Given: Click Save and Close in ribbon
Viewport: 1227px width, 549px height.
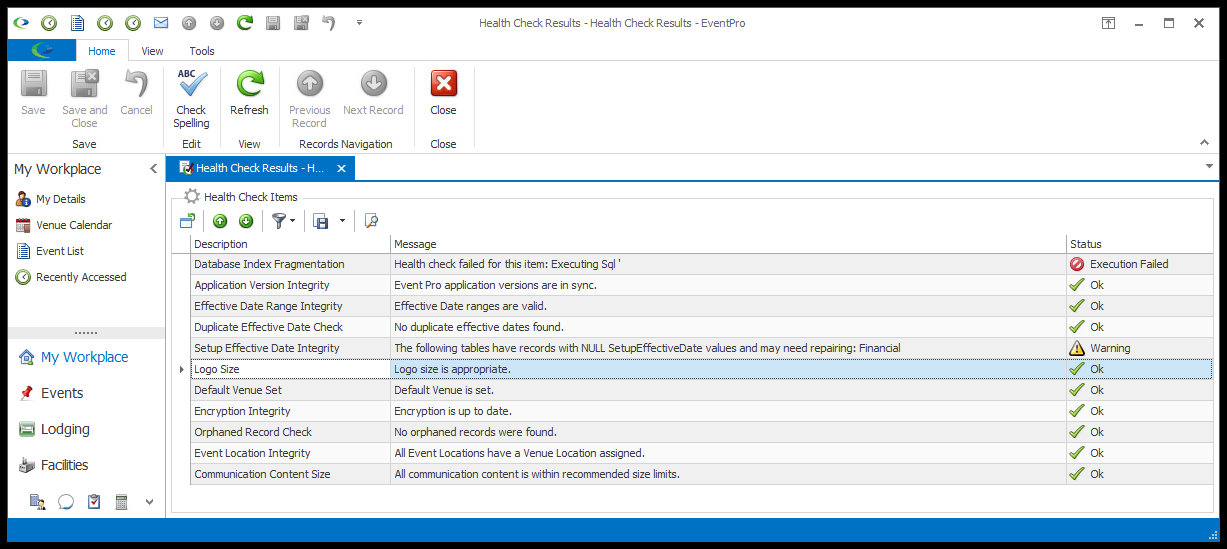Looking at the screenshot, I should [x=84, y=99].
